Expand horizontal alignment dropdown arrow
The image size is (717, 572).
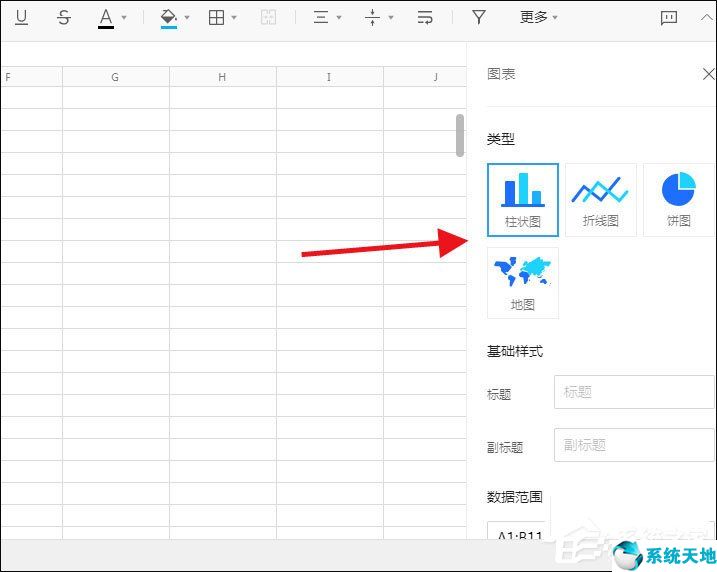pos(339,18)
